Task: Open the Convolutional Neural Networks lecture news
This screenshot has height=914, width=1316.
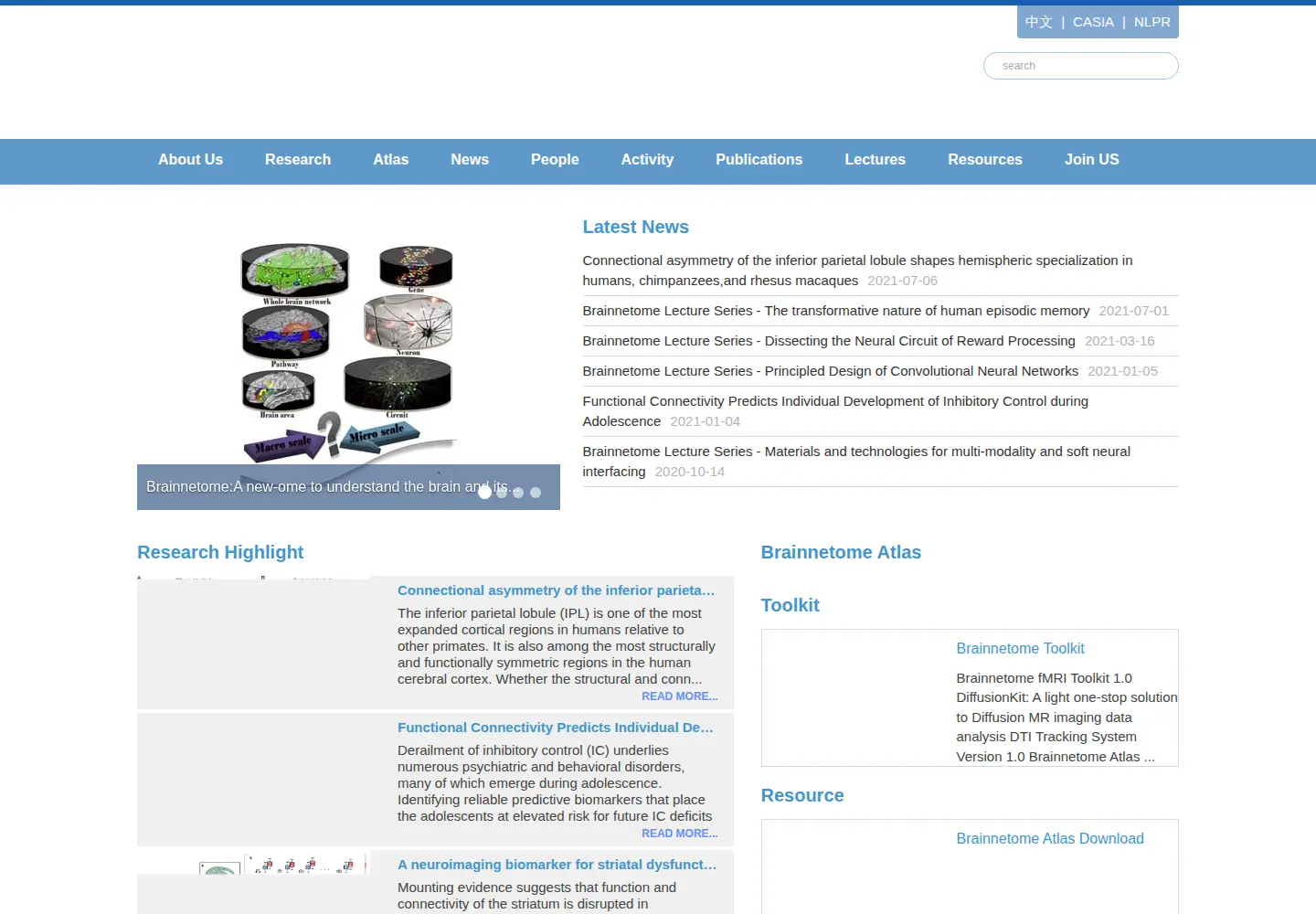Action: coord(830,371)
